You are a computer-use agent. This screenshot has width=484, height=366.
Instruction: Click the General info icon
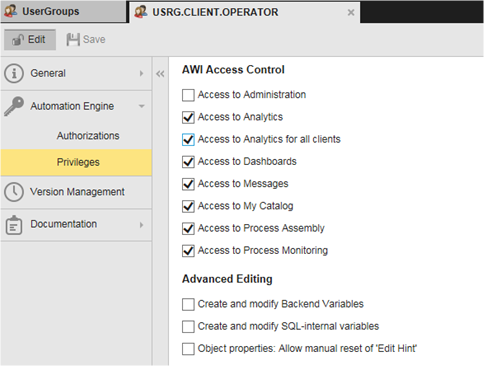click(14, 73)
